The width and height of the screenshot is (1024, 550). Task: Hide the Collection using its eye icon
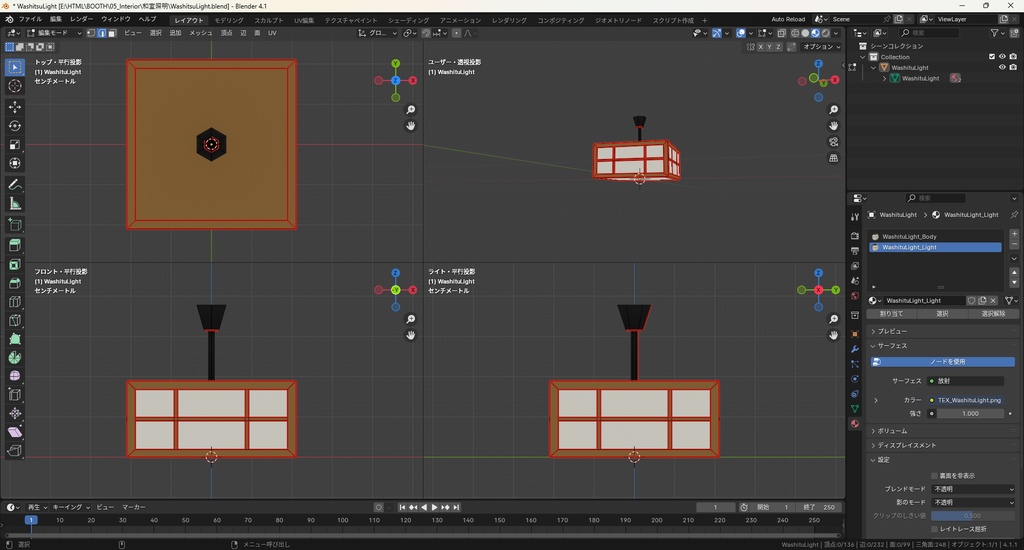[x=1002, y=57]
